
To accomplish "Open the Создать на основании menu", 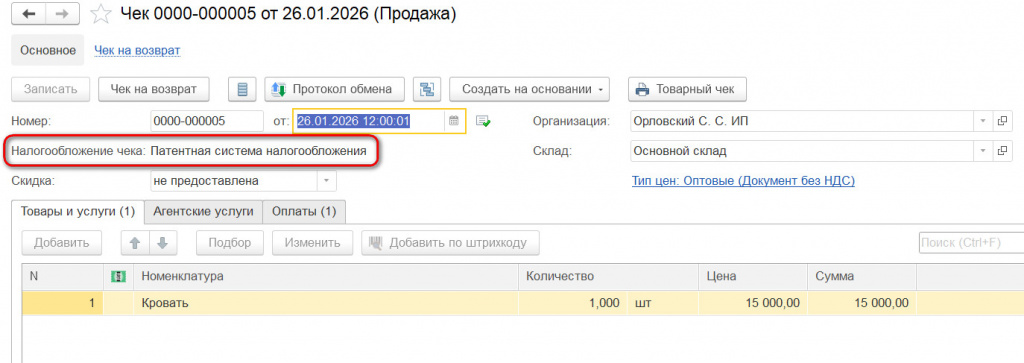I will 529,89.
